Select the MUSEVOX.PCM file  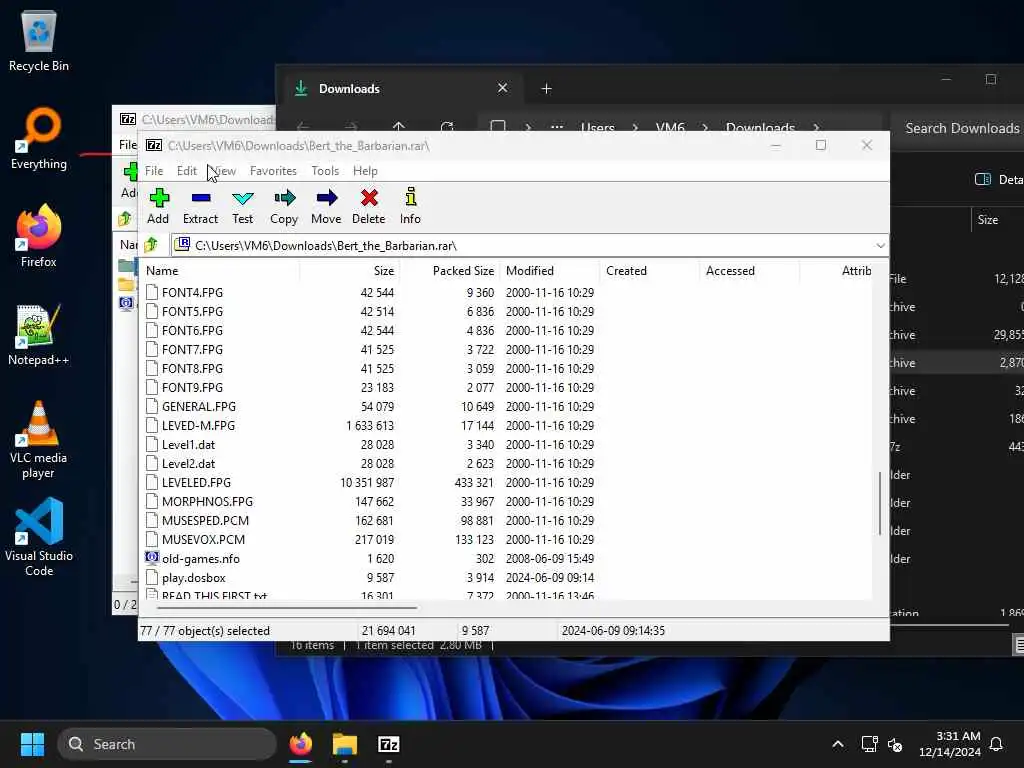[203, 539]
